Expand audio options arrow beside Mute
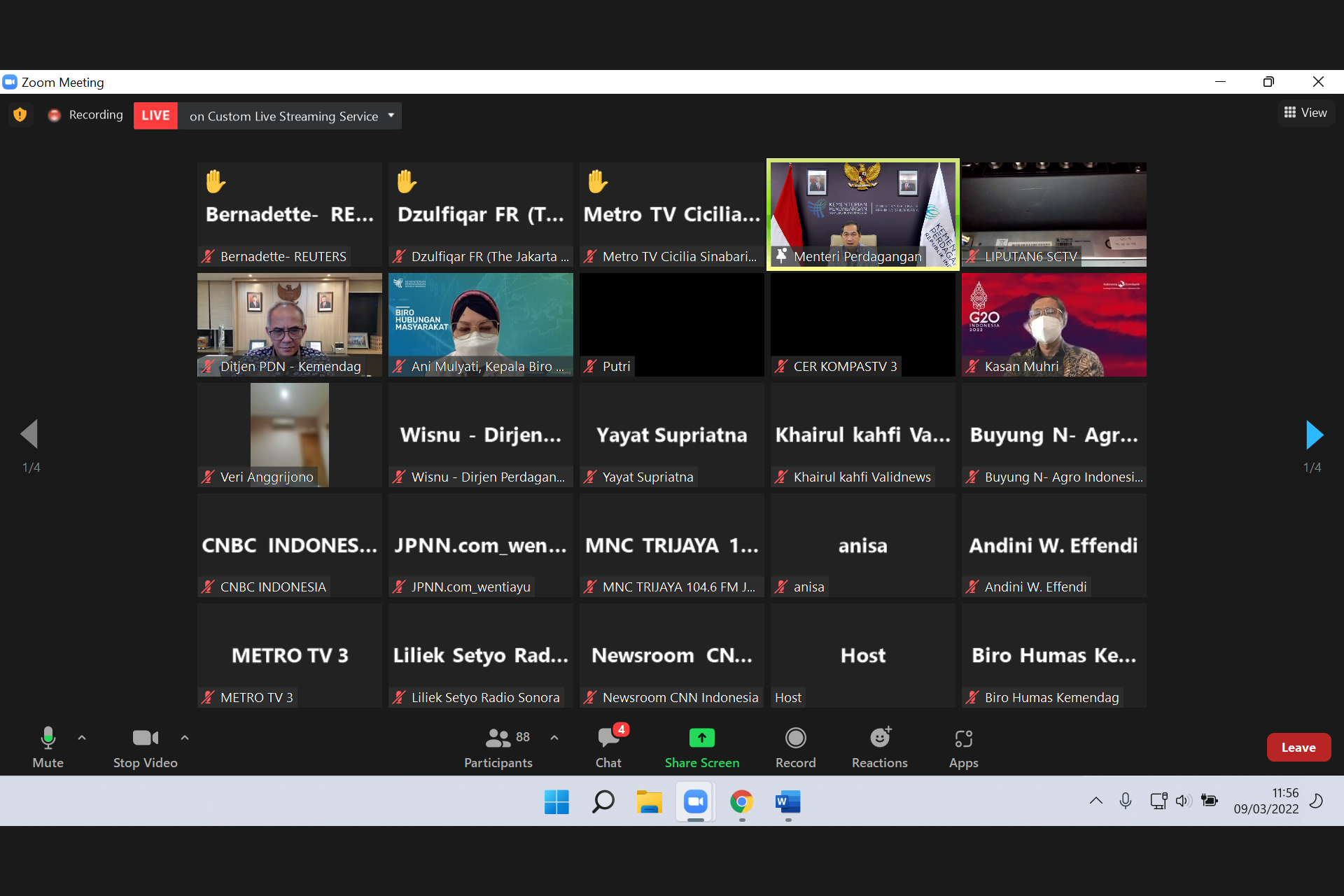Image resolution: width=1344 pixels, height=896 pixels. 82,738
